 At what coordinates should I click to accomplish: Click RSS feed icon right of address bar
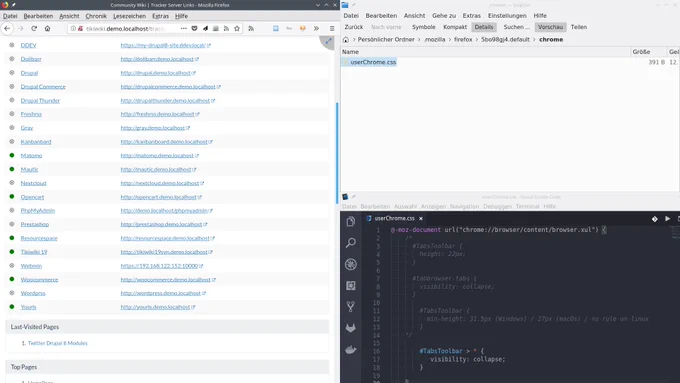coord(251,29)
